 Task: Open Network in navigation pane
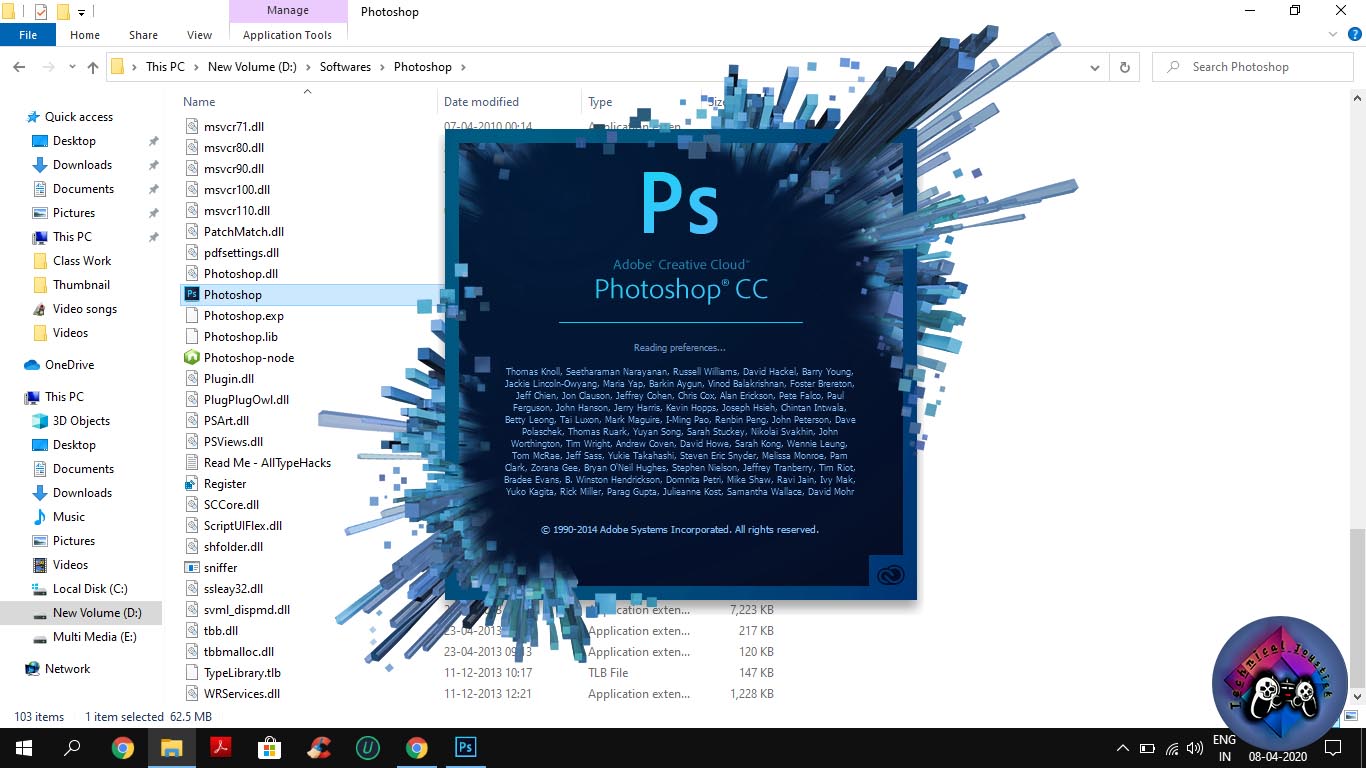pos(67,669)
